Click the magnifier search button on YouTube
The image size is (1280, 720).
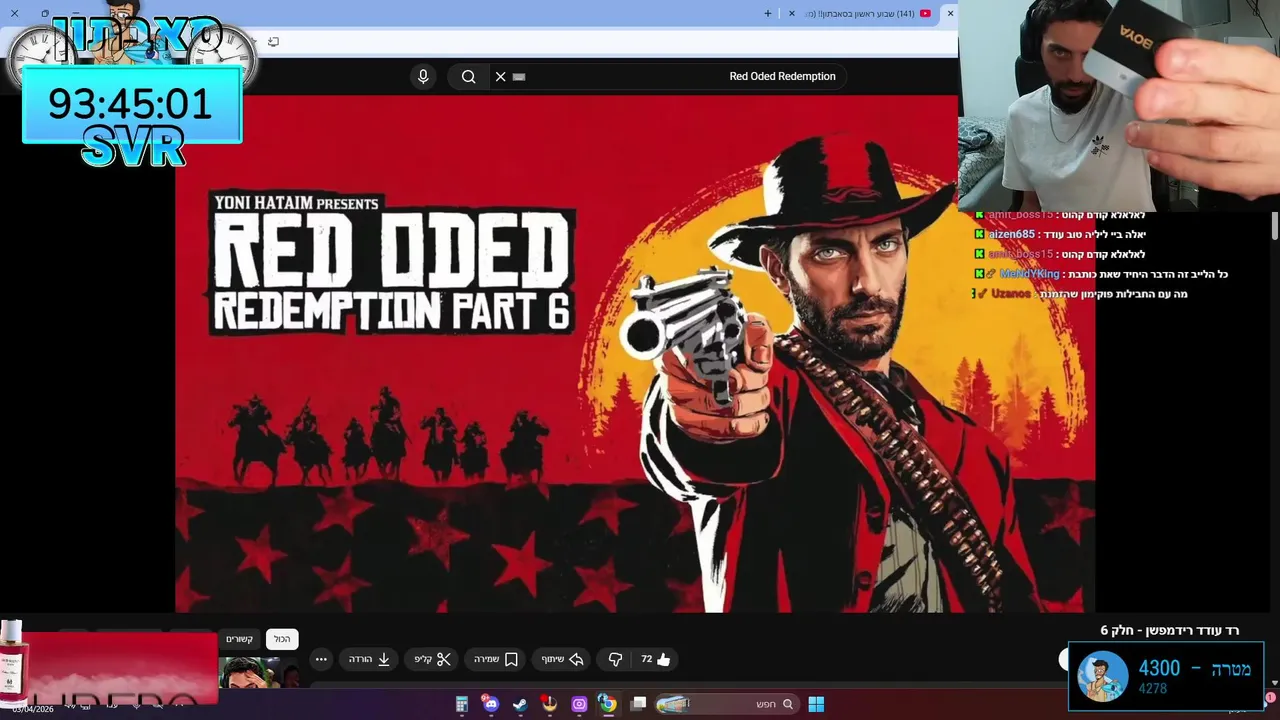coord(468,76)
